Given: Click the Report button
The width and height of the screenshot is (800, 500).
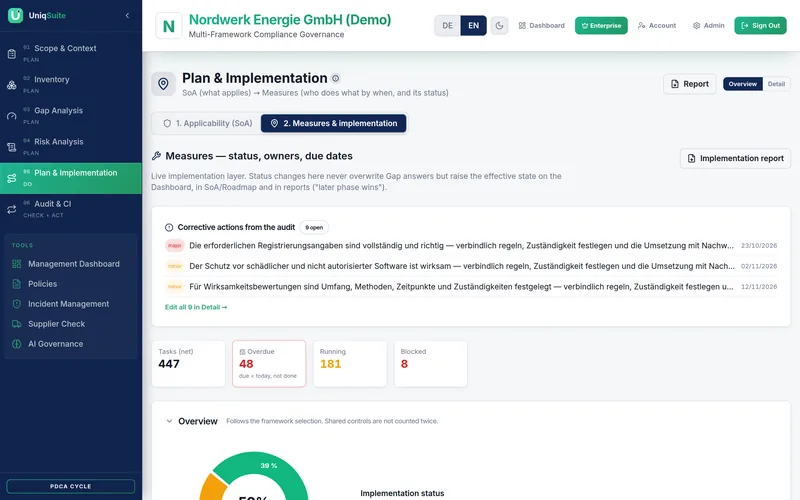Looking at the screenshot, I should (689, 84).
